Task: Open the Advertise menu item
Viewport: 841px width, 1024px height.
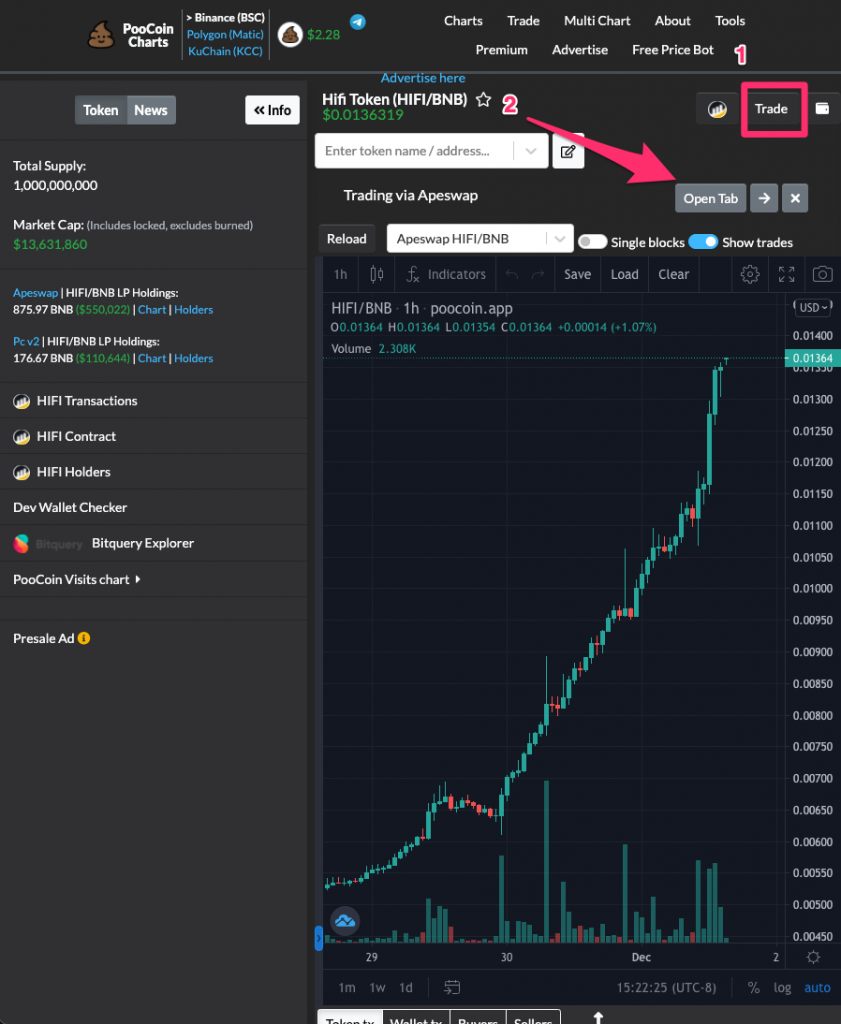Action: coord(580,50)
